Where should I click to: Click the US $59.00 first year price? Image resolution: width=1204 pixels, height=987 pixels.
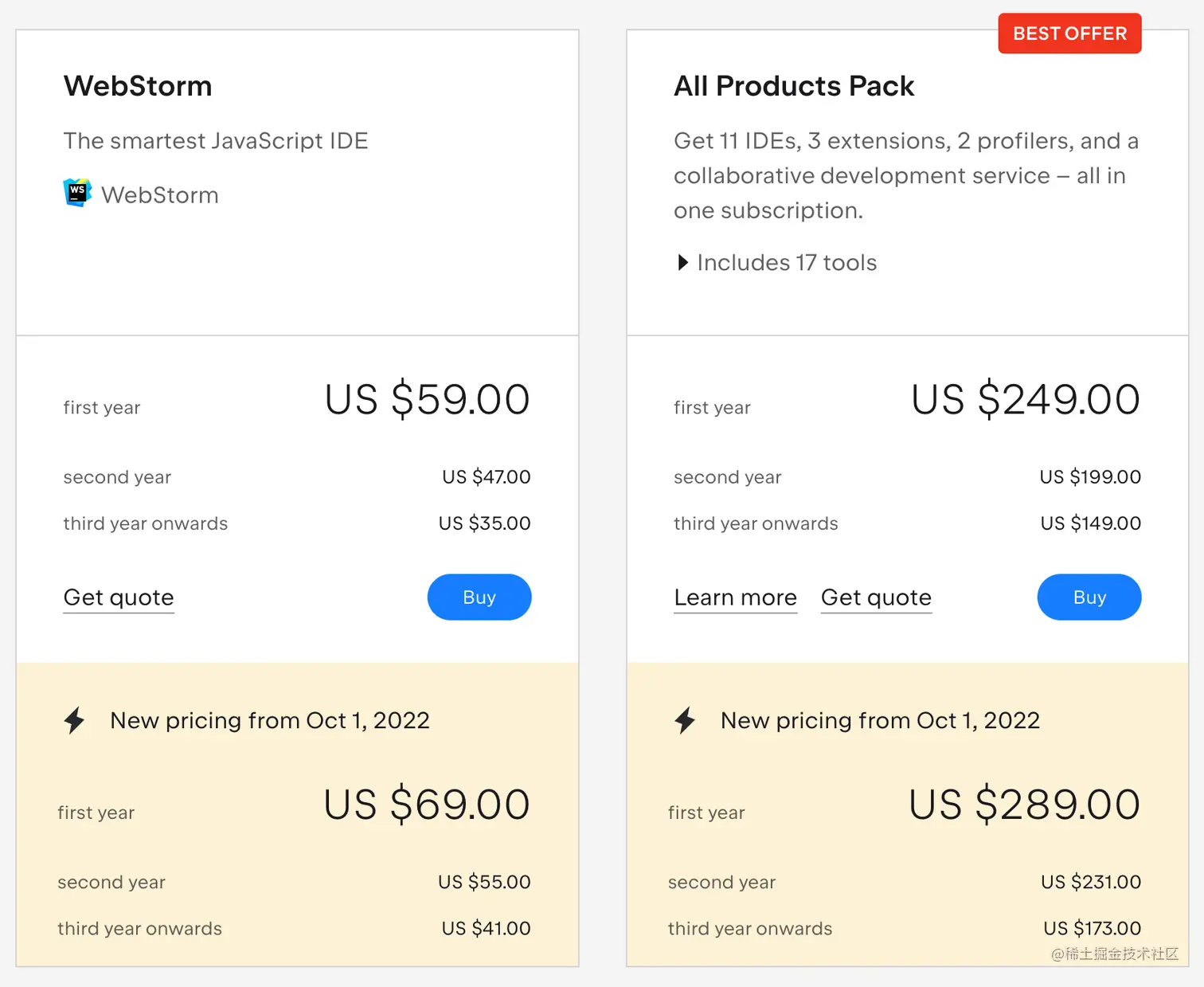point(428,399)
